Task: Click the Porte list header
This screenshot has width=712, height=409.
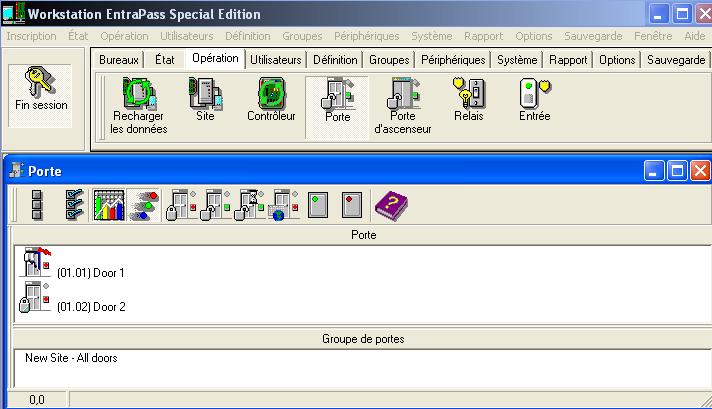Action: point(363,235)
